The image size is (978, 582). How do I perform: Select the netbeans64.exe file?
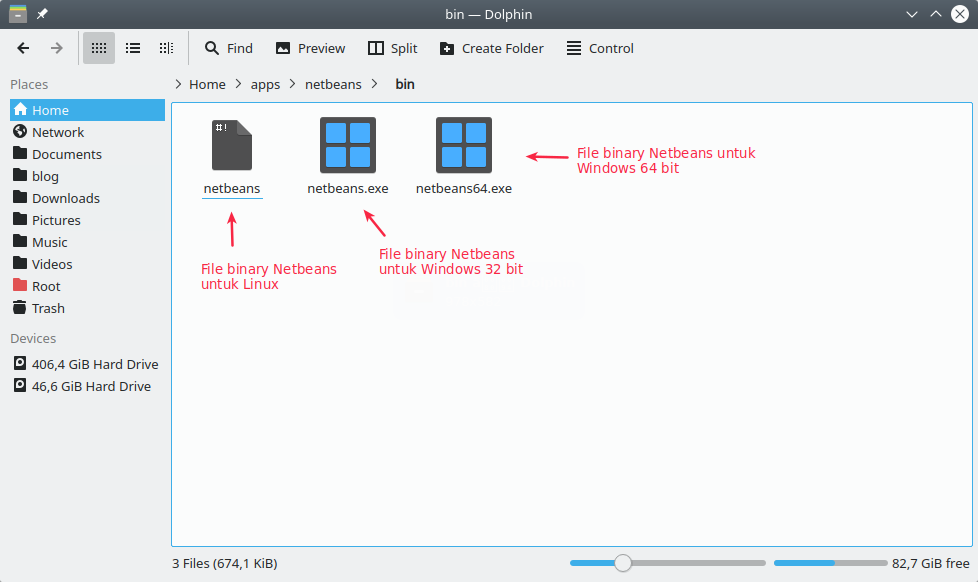(462, 145)
